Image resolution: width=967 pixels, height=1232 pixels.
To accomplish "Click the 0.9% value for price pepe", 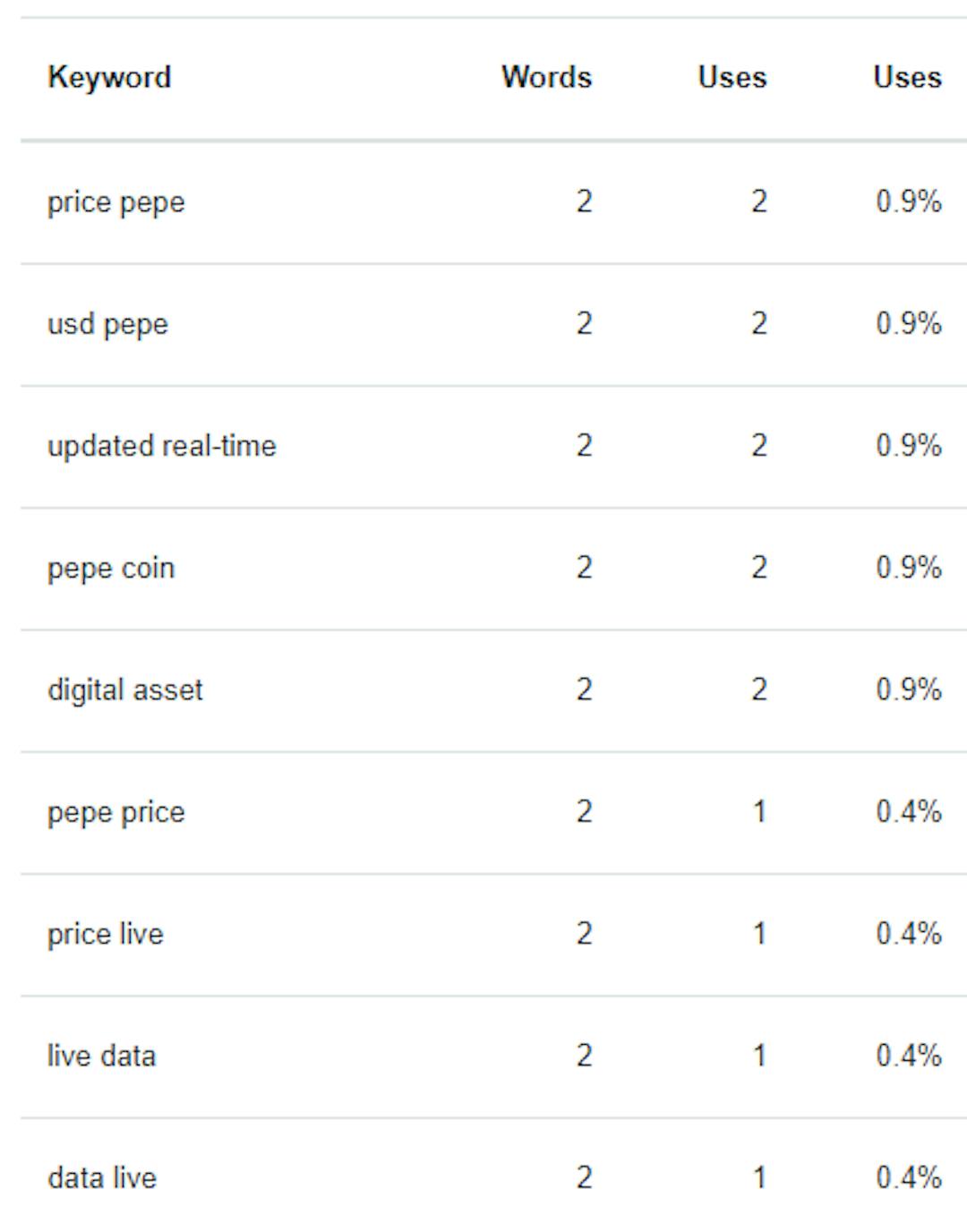I will click(x=909, y=201).
